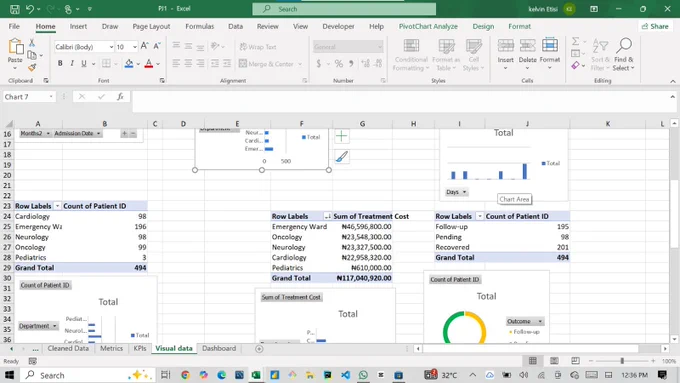Click the Months2 field button
The width and height of the screenshot is (680, 383).
click(35, 133)
